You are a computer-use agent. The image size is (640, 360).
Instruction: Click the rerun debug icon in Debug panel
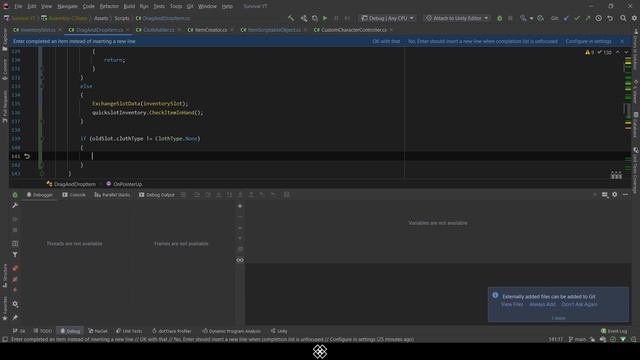tap(15, 195)
